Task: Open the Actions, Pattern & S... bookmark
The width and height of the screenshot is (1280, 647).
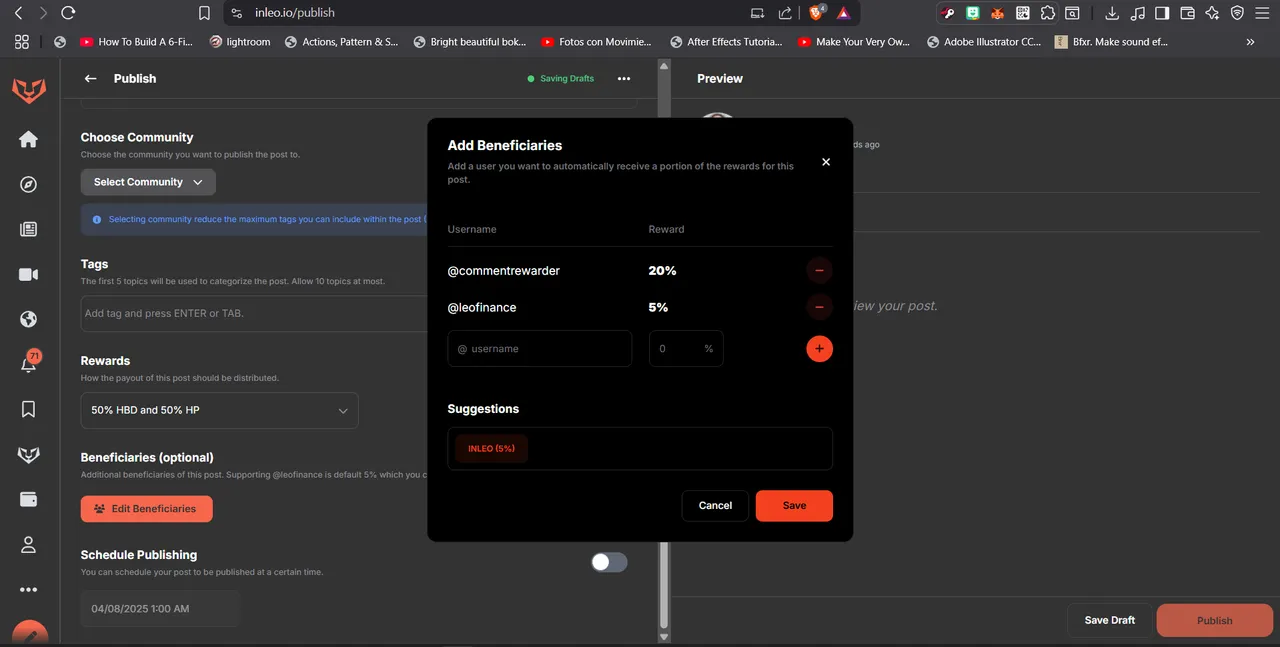Action: [342, 42]
